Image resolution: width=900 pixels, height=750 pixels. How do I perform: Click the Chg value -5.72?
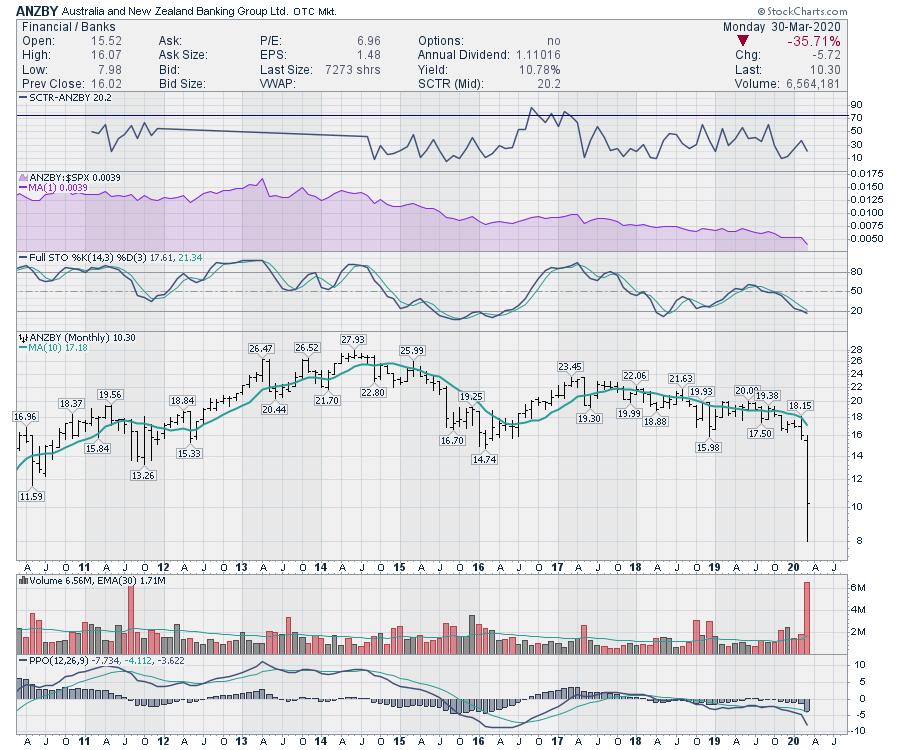pyautogui.click(x=826, y=55)
